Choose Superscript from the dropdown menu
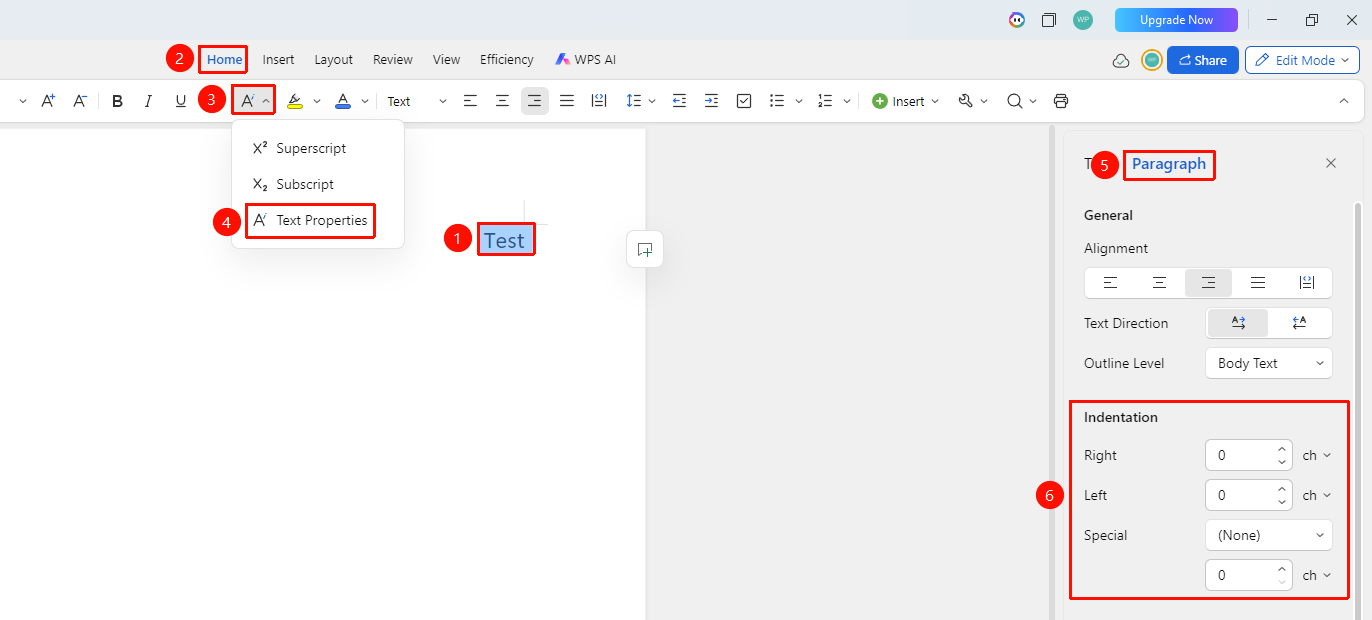 [x=311, y=148]
